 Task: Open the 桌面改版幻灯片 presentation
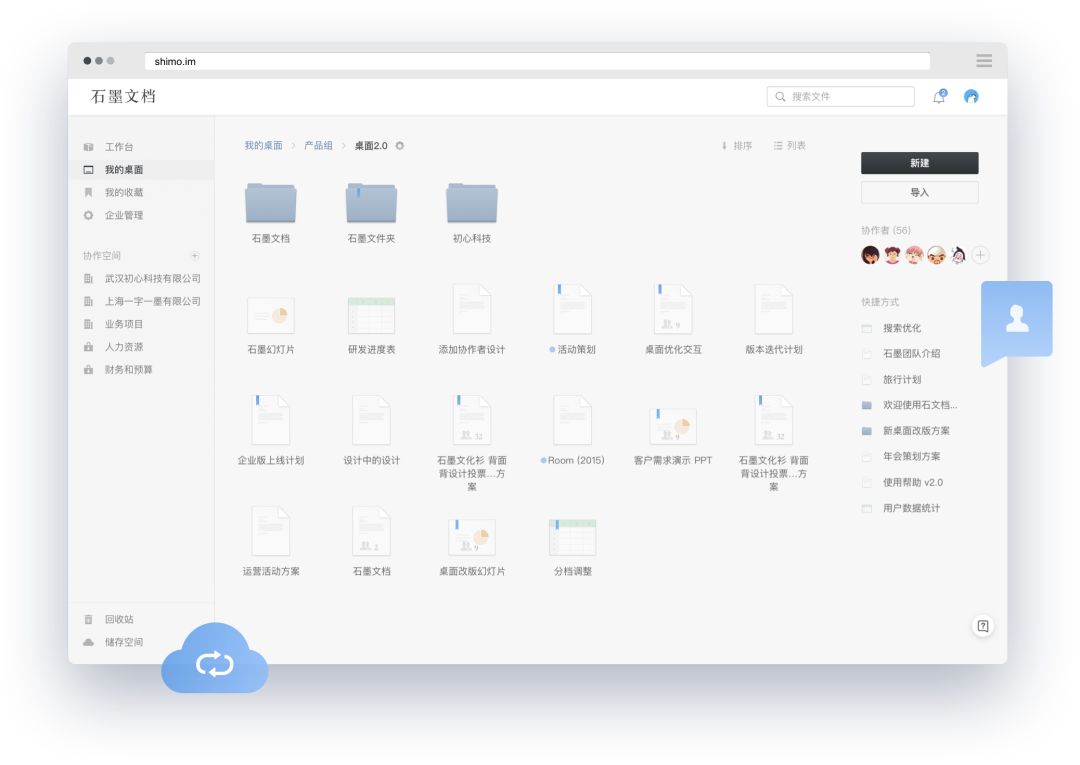pos(472,547)
